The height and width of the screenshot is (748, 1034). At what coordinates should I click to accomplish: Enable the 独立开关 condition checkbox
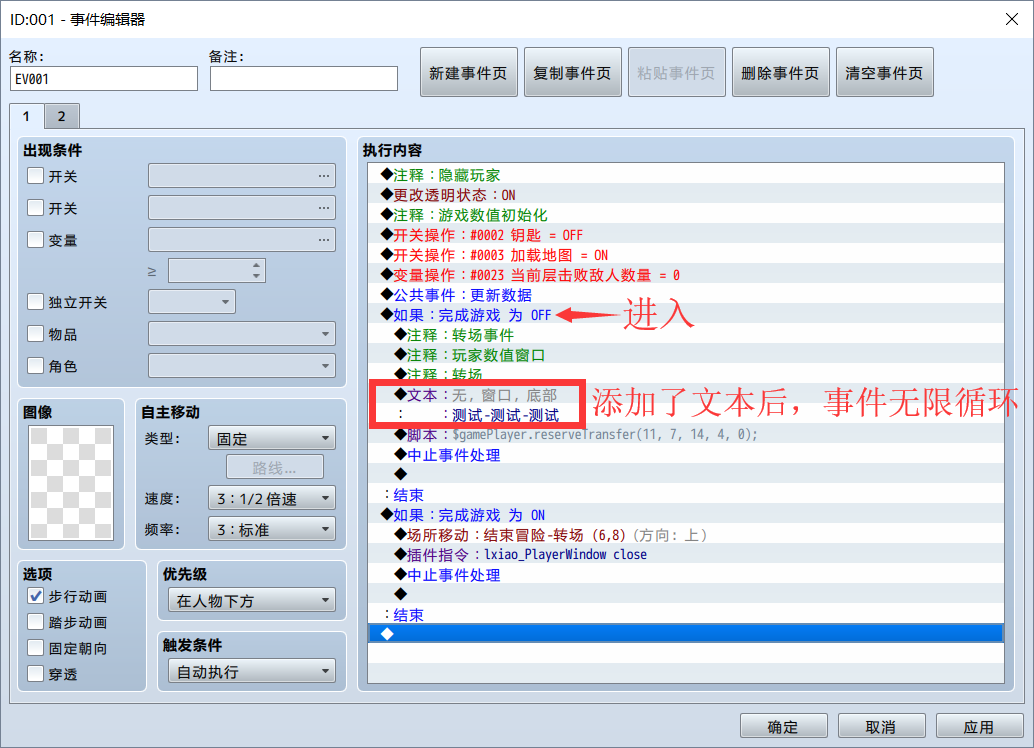tap(36, 302)
